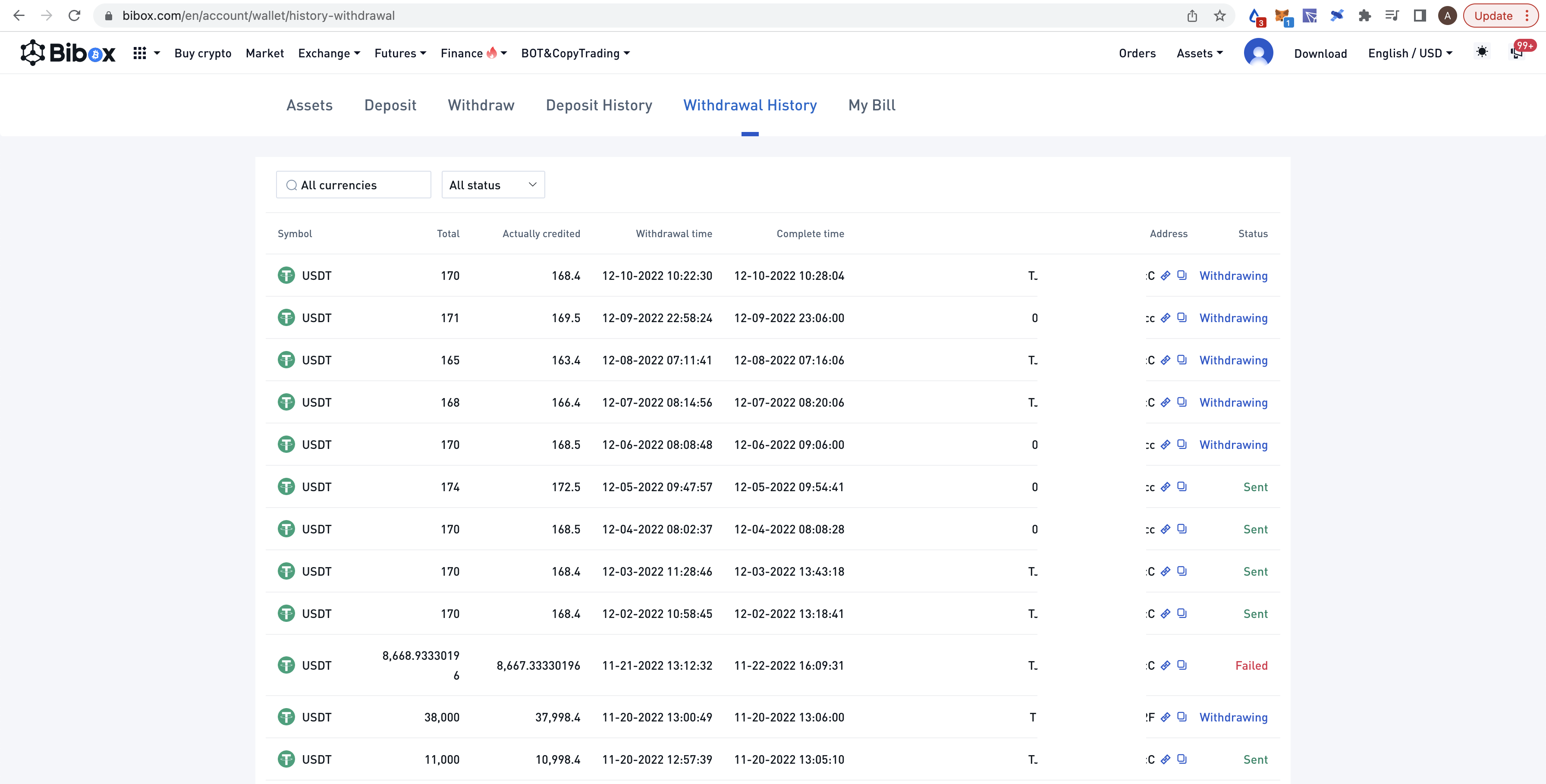This screenshot has height=784, width=1546.
Task: Switch to the Deposit History tab
Action: 598,105
